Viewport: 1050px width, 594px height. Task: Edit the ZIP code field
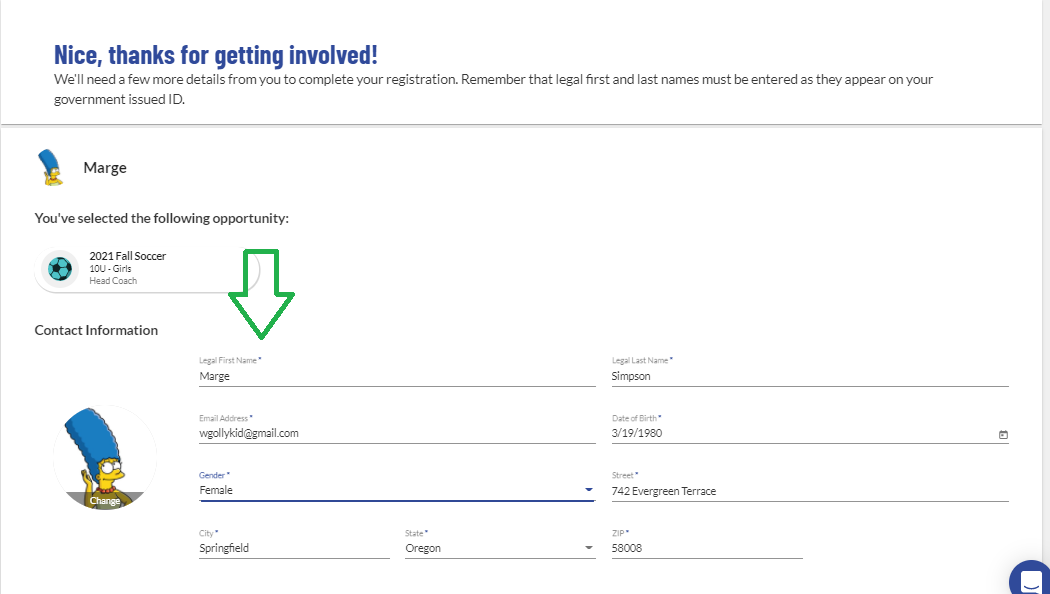pyautogui.click(x=706, y=548)
